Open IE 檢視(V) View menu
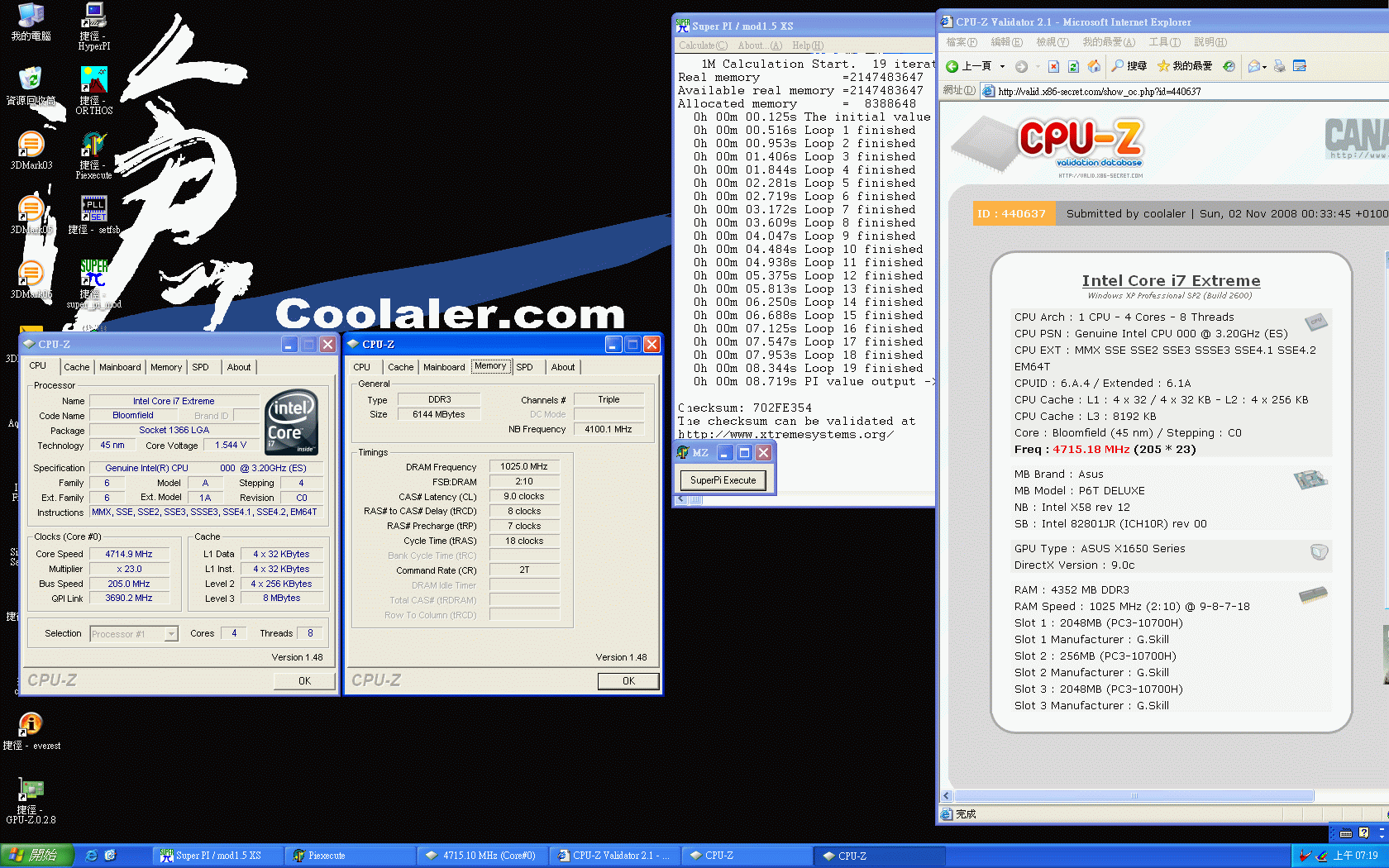Viewport: 1389px width, 868px height. click(x=1052, y=42)
